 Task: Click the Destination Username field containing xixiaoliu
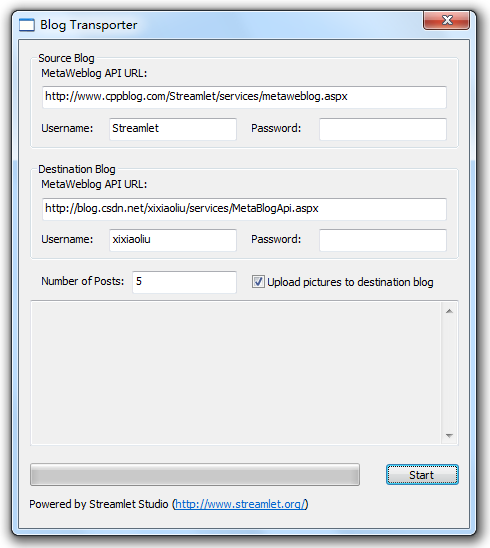point(173,240)
